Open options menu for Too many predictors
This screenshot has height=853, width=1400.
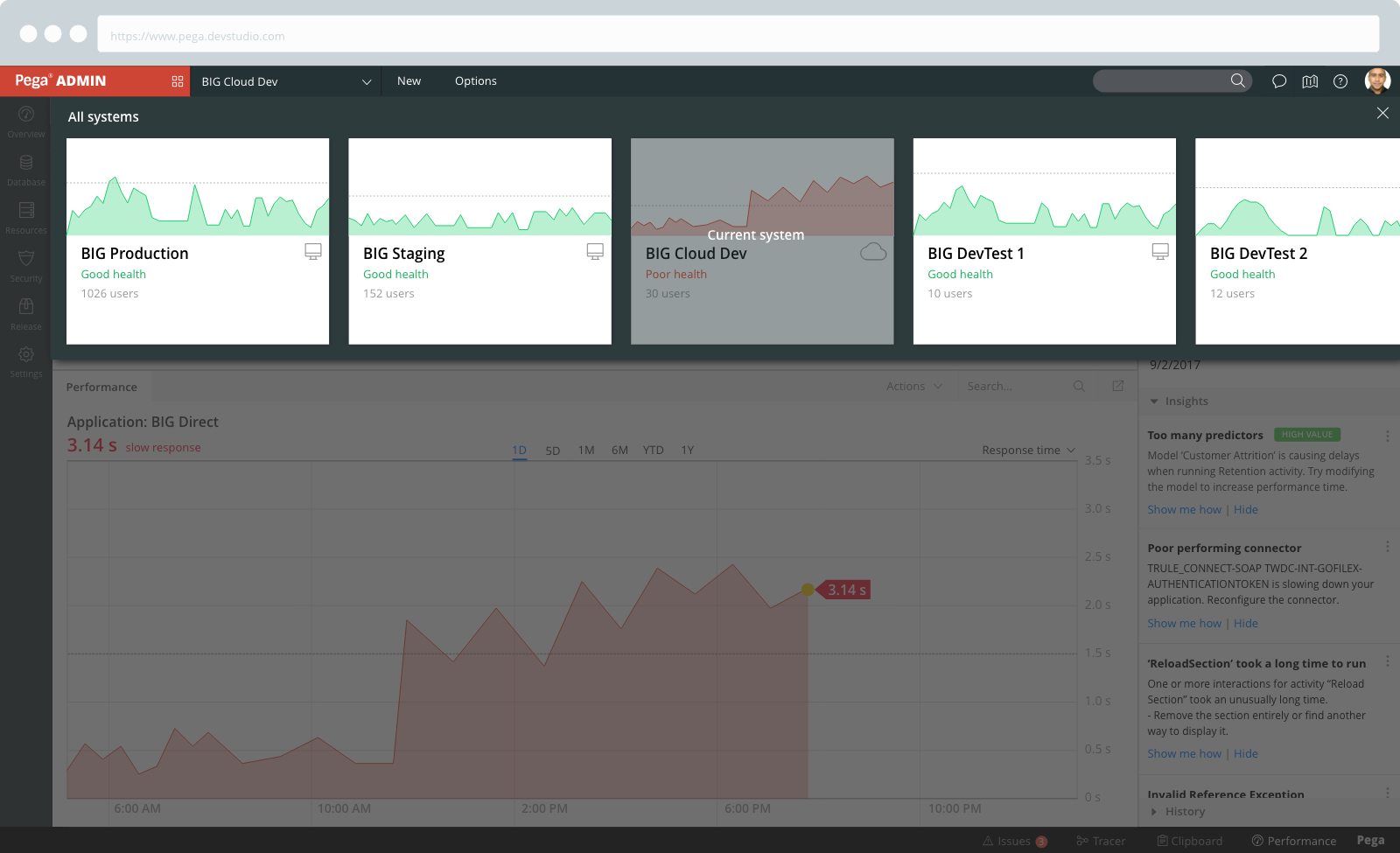tap(1388, 435)
